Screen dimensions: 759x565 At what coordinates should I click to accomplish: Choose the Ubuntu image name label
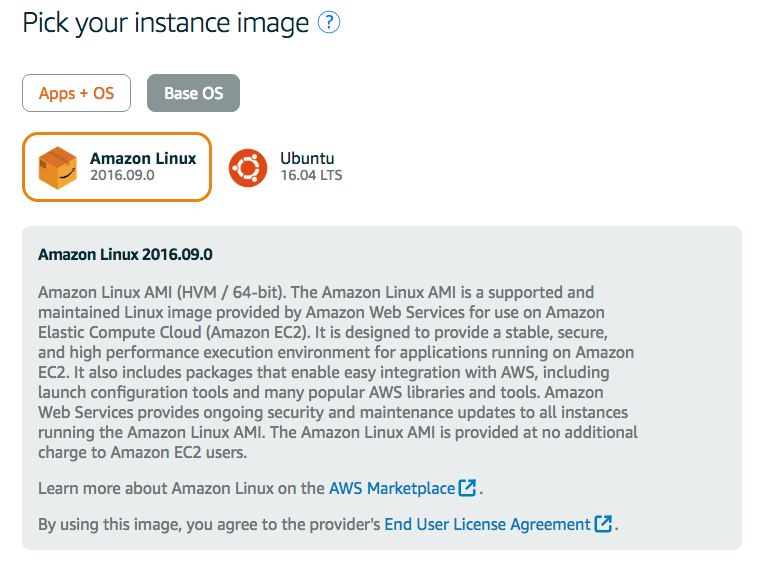click(x=307, y=158)
